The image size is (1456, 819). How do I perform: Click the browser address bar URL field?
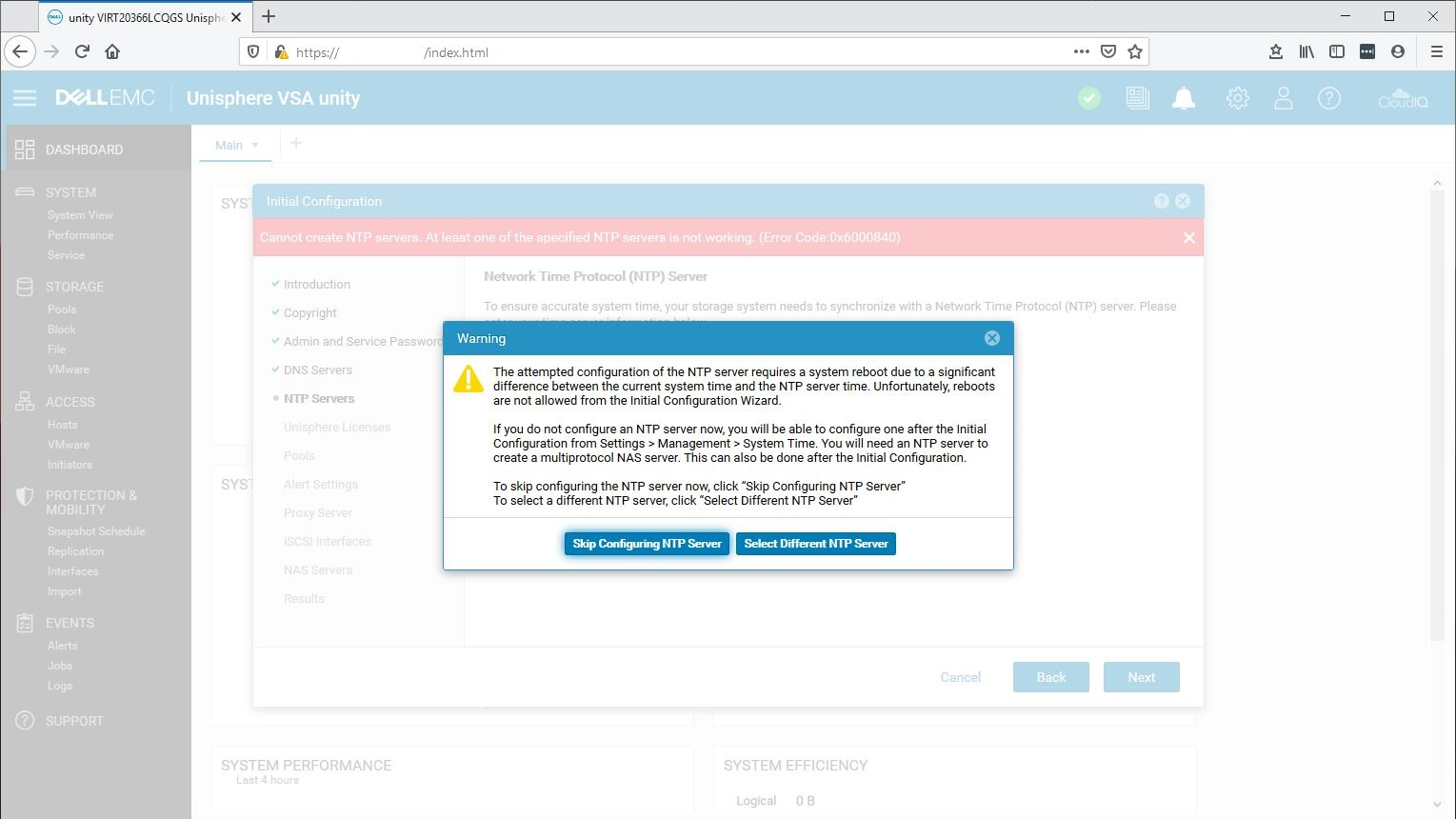[667, 52]
